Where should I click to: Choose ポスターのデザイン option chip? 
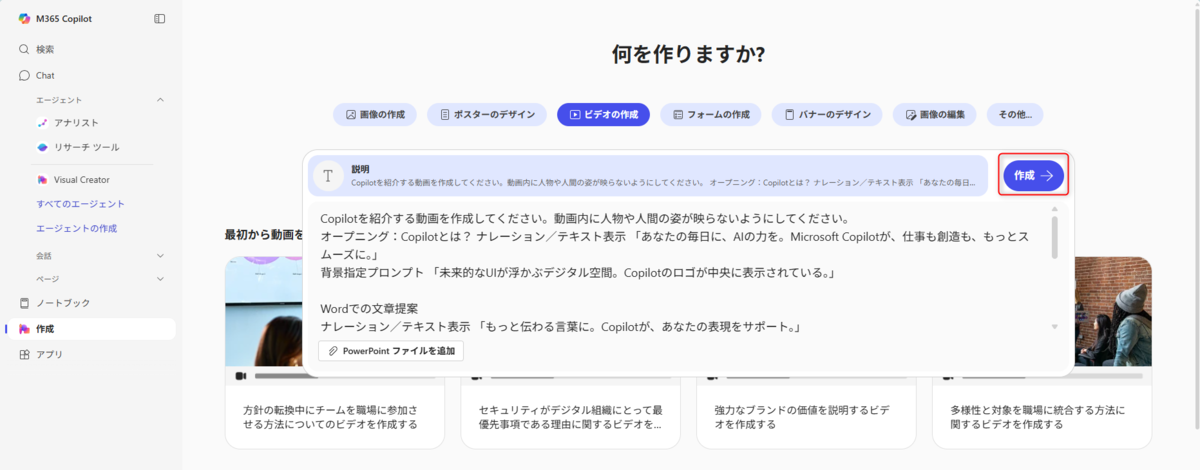pos(487,114)
